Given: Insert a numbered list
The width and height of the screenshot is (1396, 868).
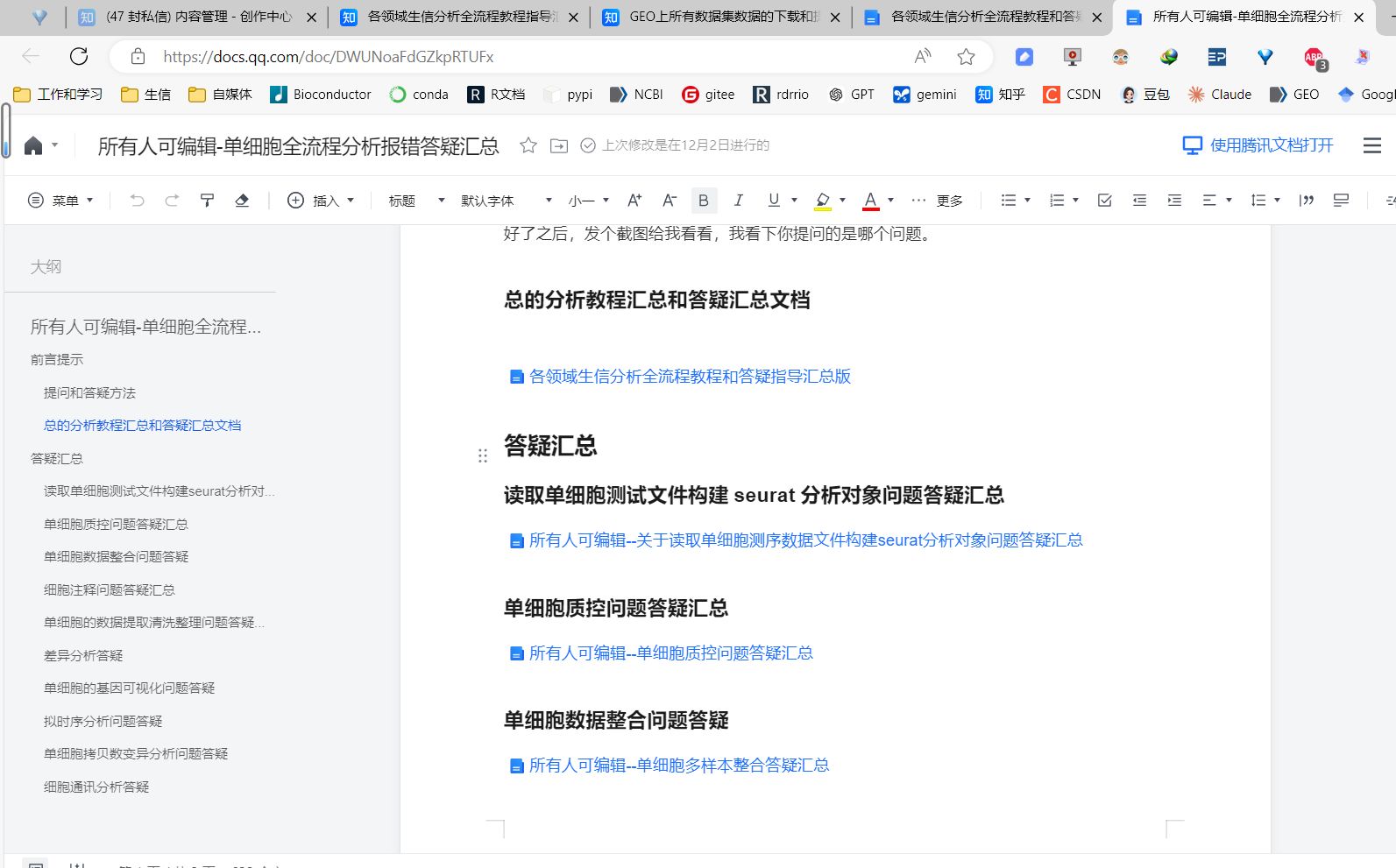Looking at the screenshot, I should 1057,201.
